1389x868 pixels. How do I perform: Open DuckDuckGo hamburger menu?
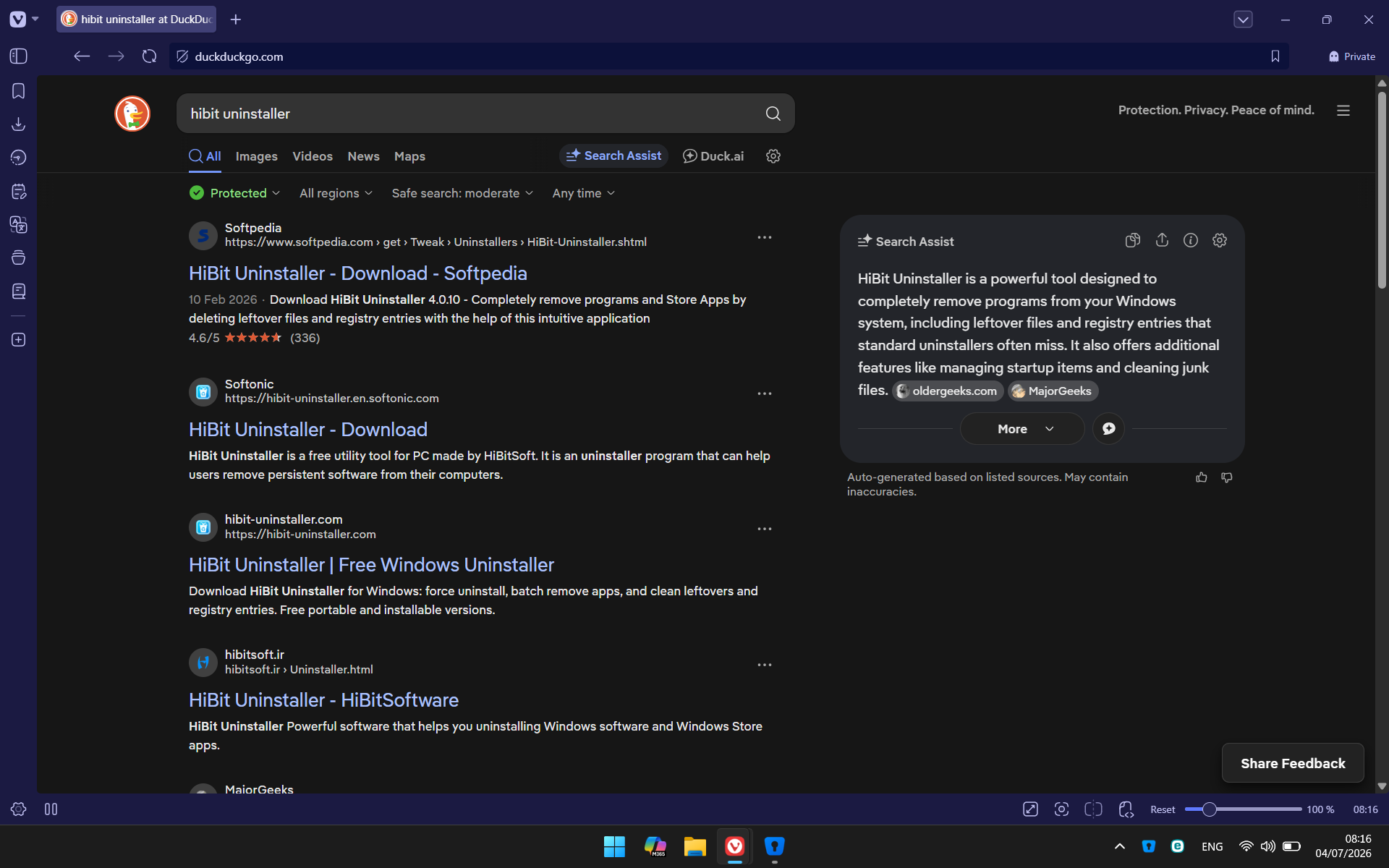1343,111
